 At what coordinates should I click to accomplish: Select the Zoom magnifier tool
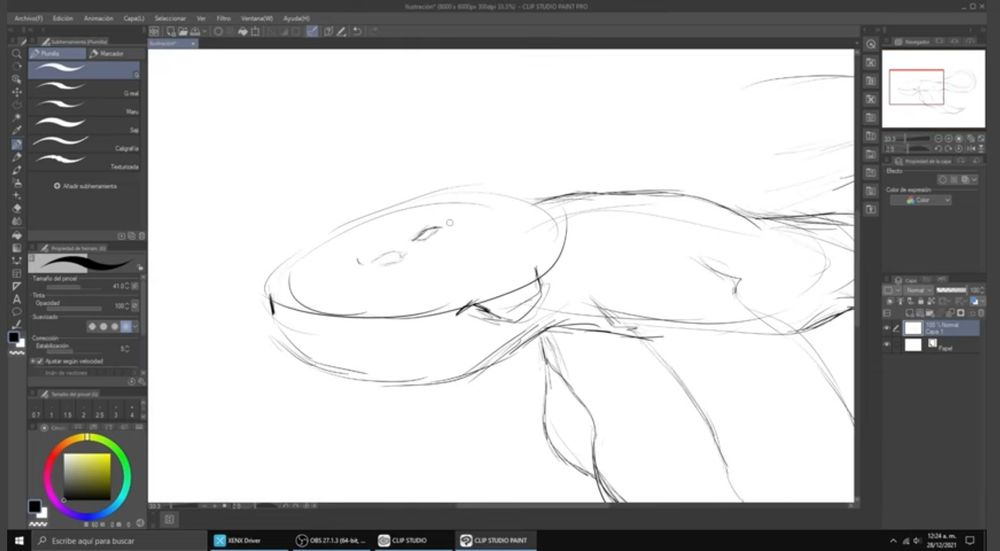click(17, 54)
